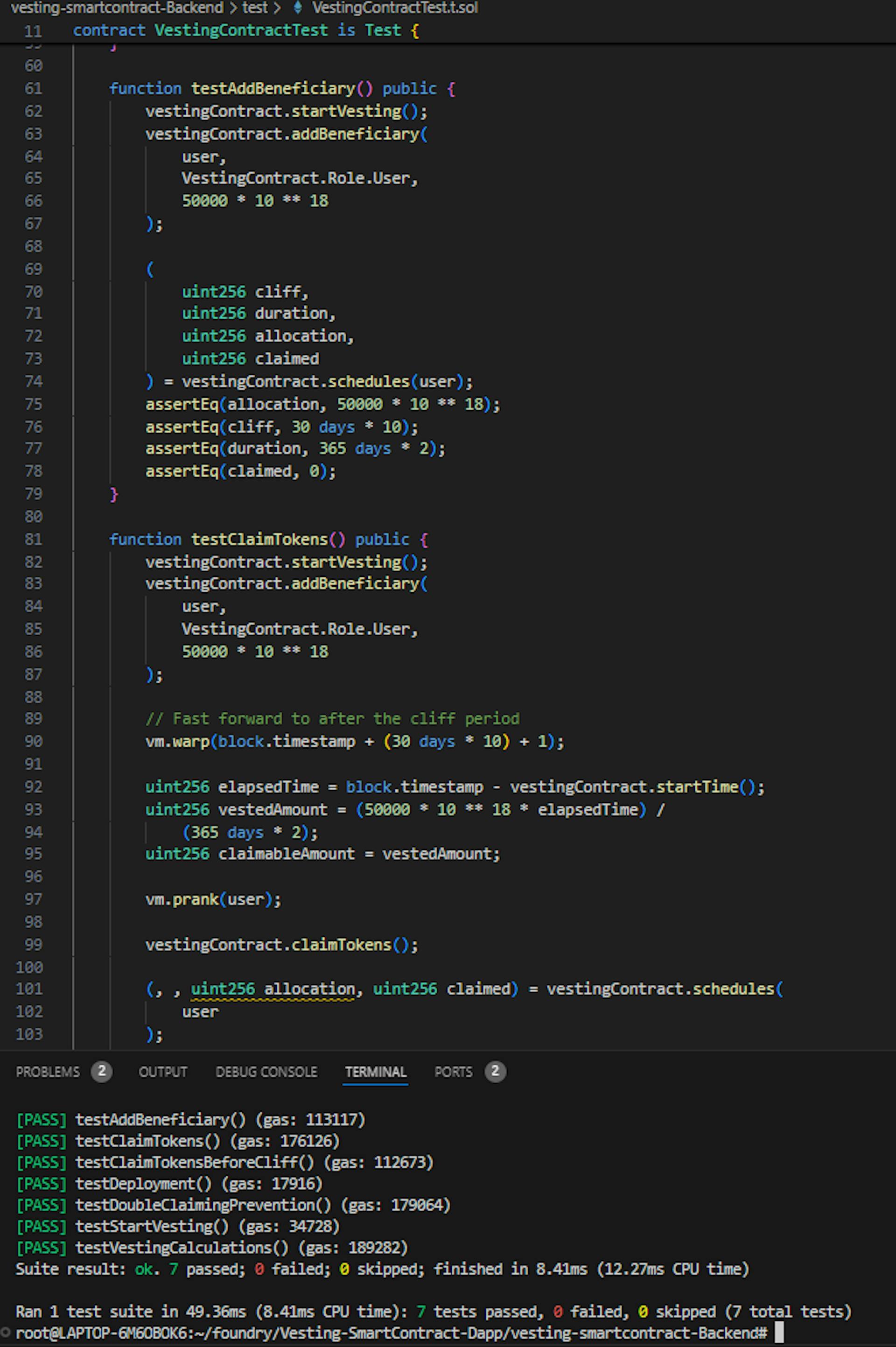Viewport: 896px width, 1347px height.
Task: Click the Solidity file icon in breadcrumb
Action: [x=297, y=7]
